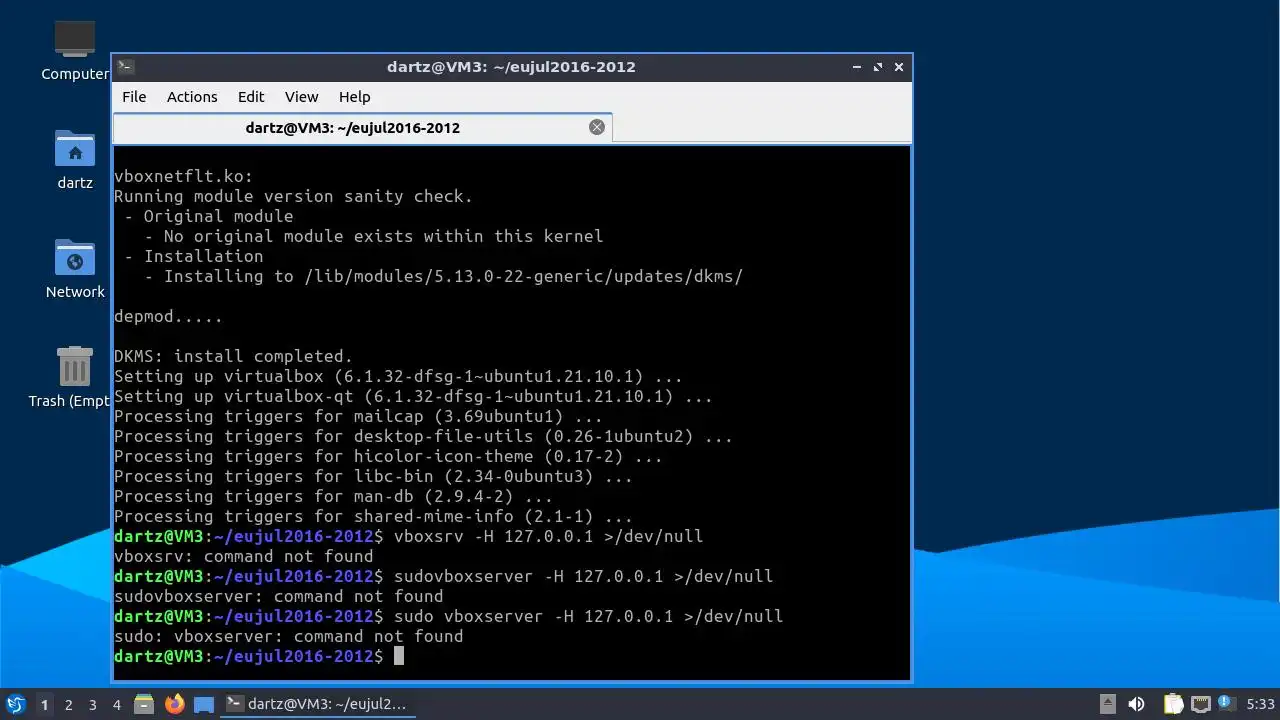Maximize the terminal window

(x=878, y=67)
